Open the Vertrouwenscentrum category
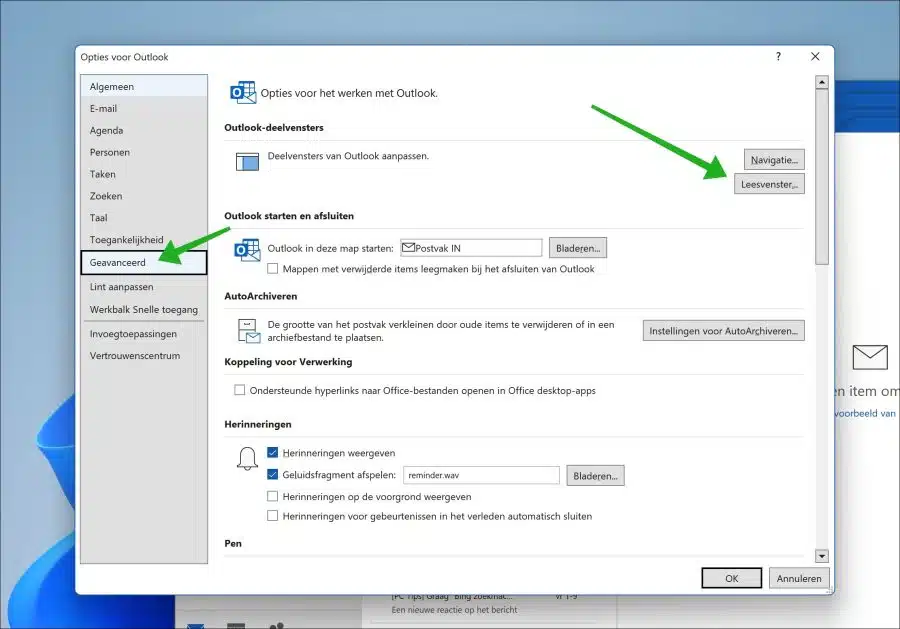Viewport: 900px width, 629px height. coord(144,355)
